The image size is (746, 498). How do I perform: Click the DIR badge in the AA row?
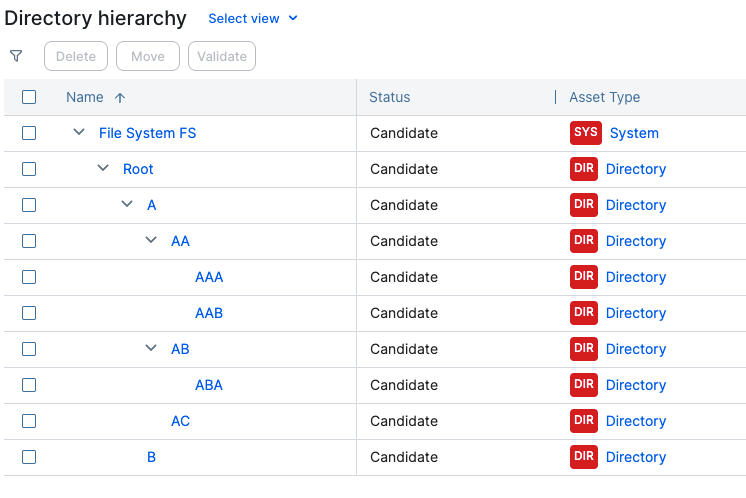tap(584, 241)
